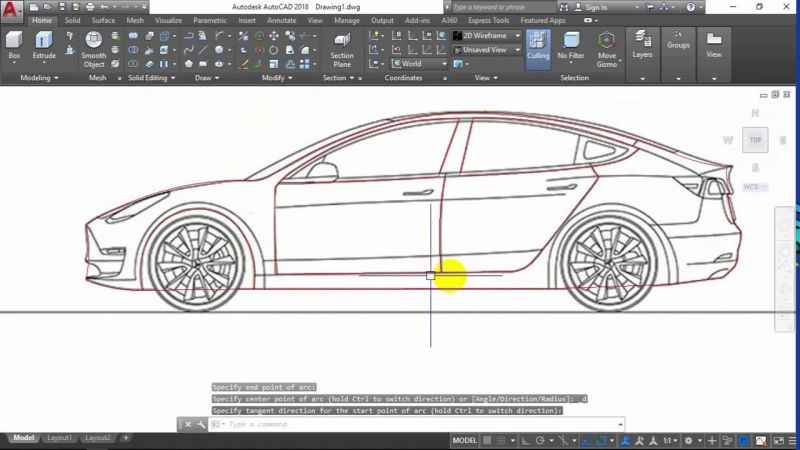Image resolution: width=800 pixels, height=450 pixels.
Task: Click the command line customize wrench button
Action: [x=201, y=424]
